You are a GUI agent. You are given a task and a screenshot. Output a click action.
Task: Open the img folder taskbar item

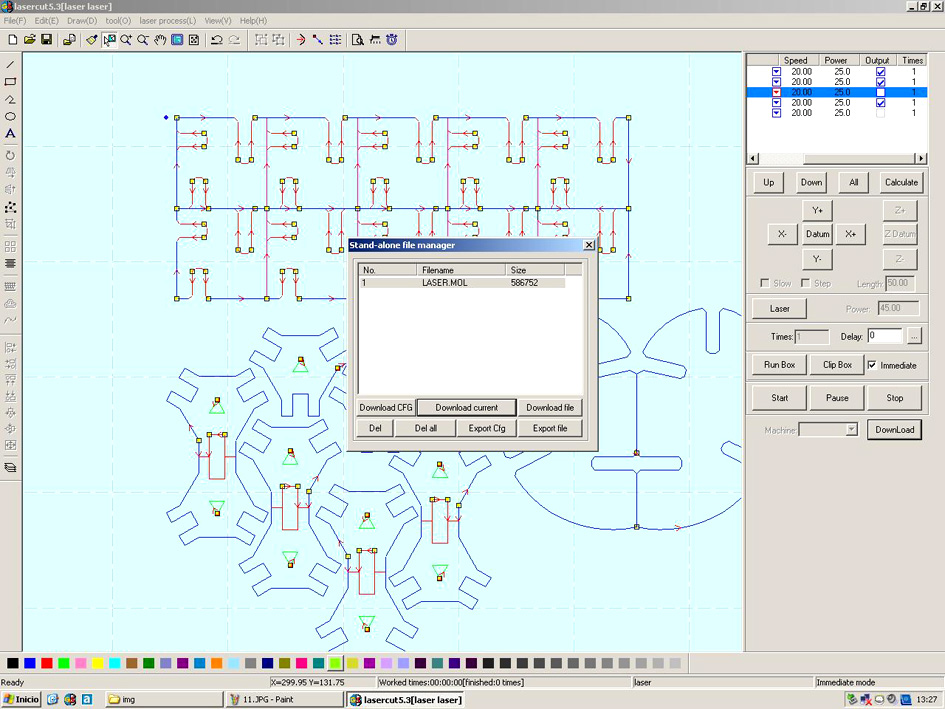(x=164, y=699)
